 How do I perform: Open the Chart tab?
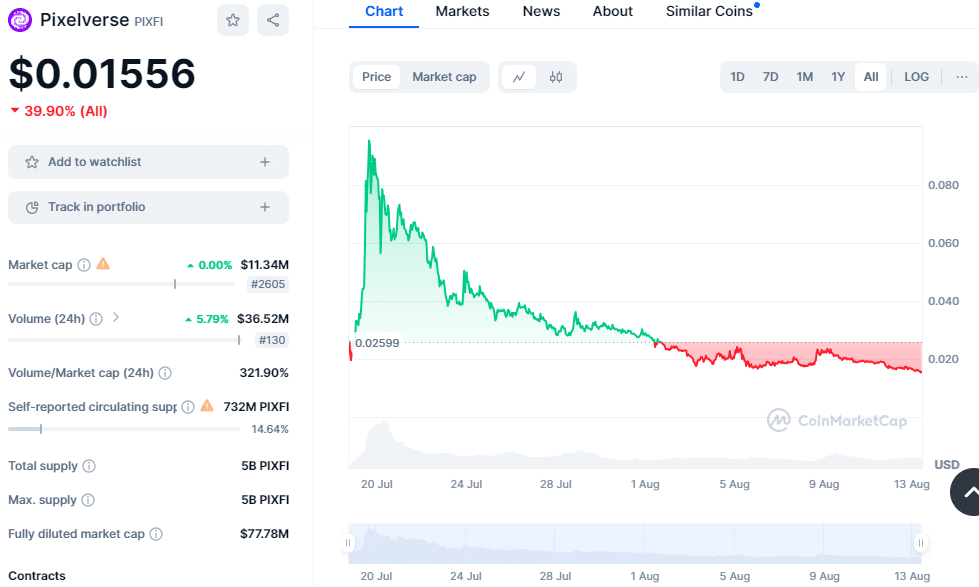384,12
